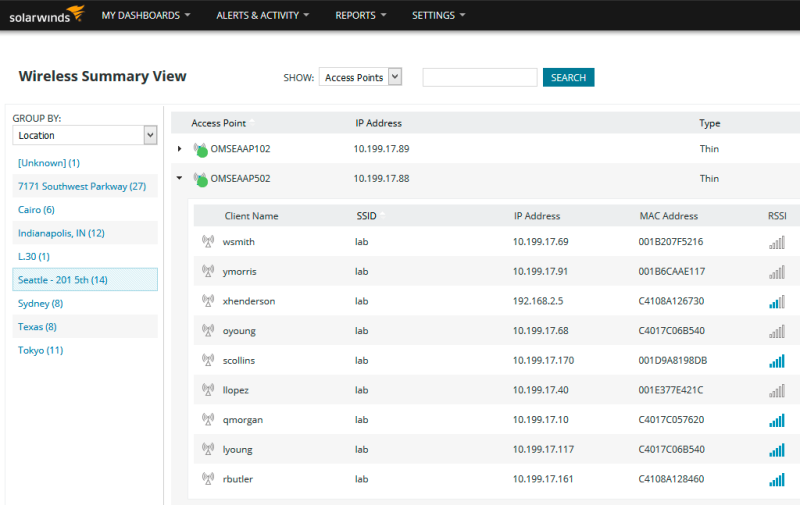Click the client name xhenderson

click(249, 301)
